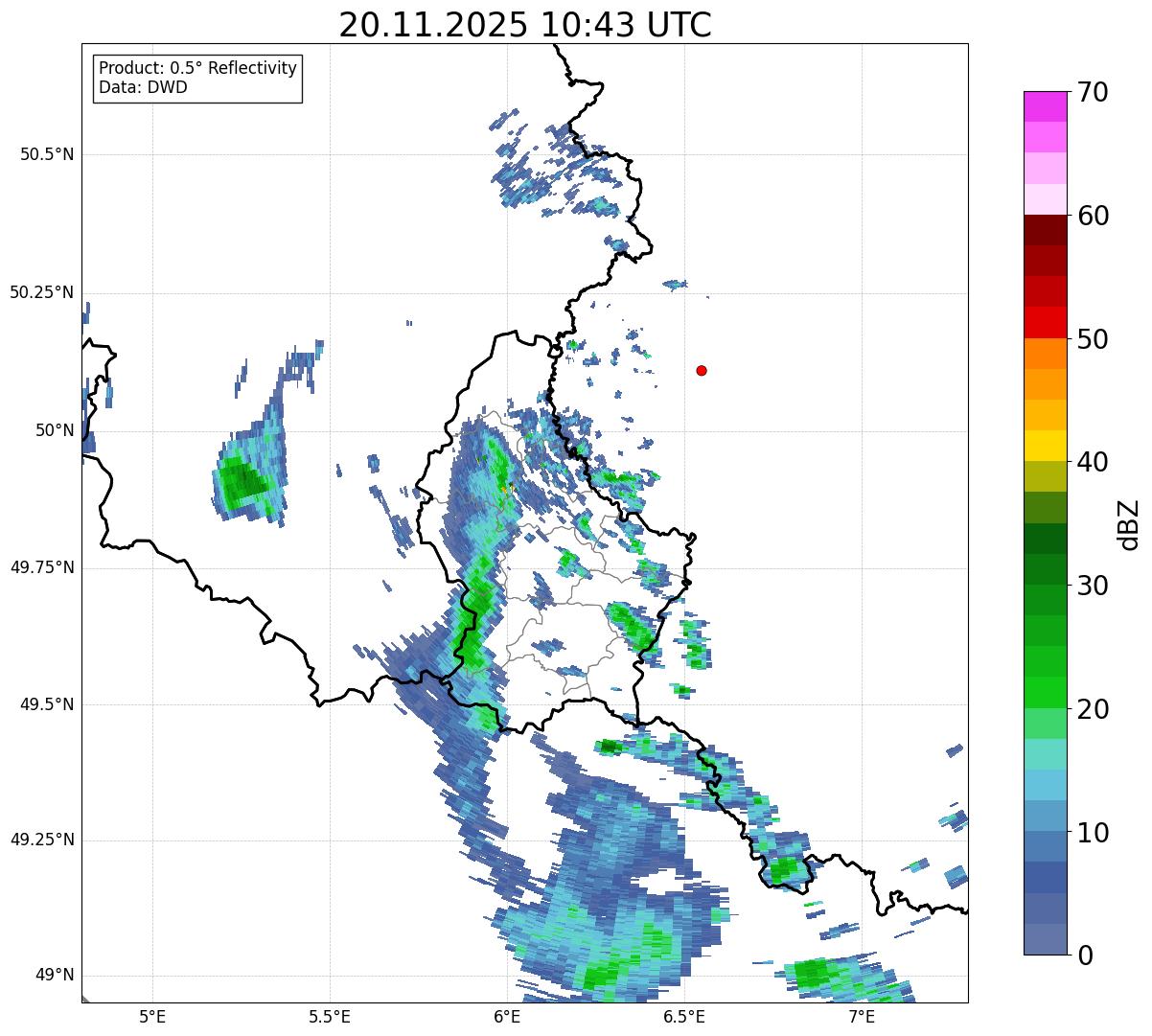Image resolution: width=1152 pixels, height=1036 pixels.
Task: Click the colorbar tick label 40
Action: tap(1092, 462)
